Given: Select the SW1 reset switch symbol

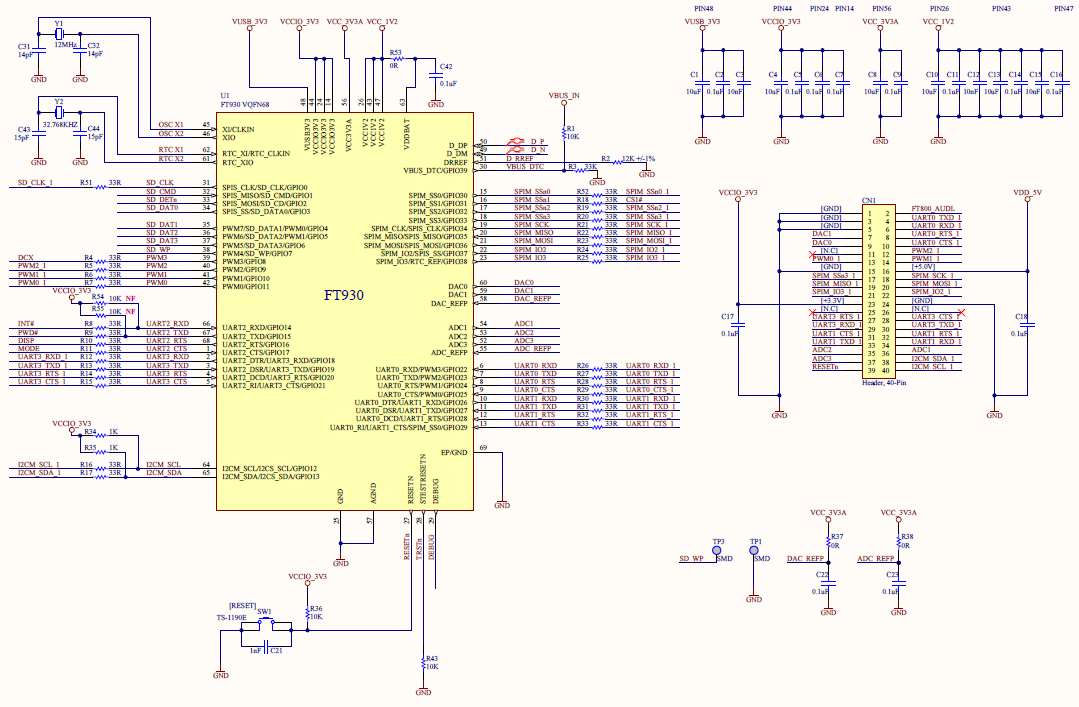Looking at the screenshot, I should click(265, 622).
